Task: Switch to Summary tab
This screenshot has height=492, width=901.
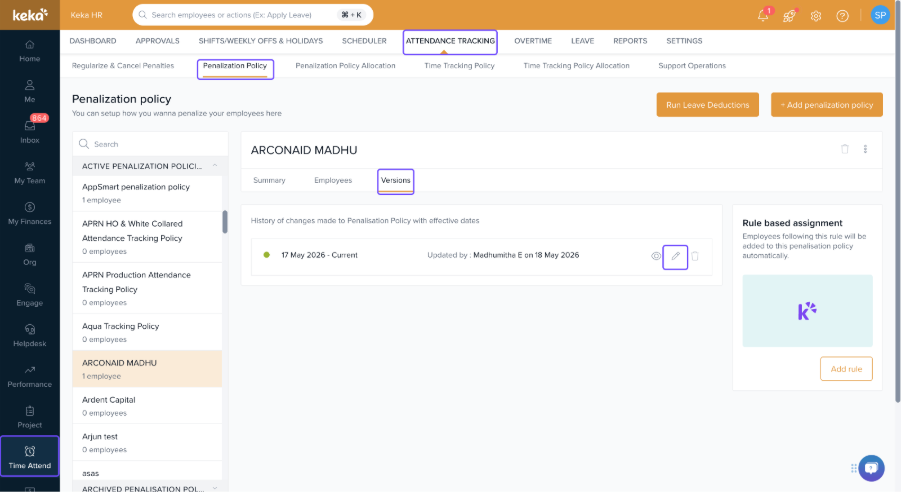Action: point(269,180)
